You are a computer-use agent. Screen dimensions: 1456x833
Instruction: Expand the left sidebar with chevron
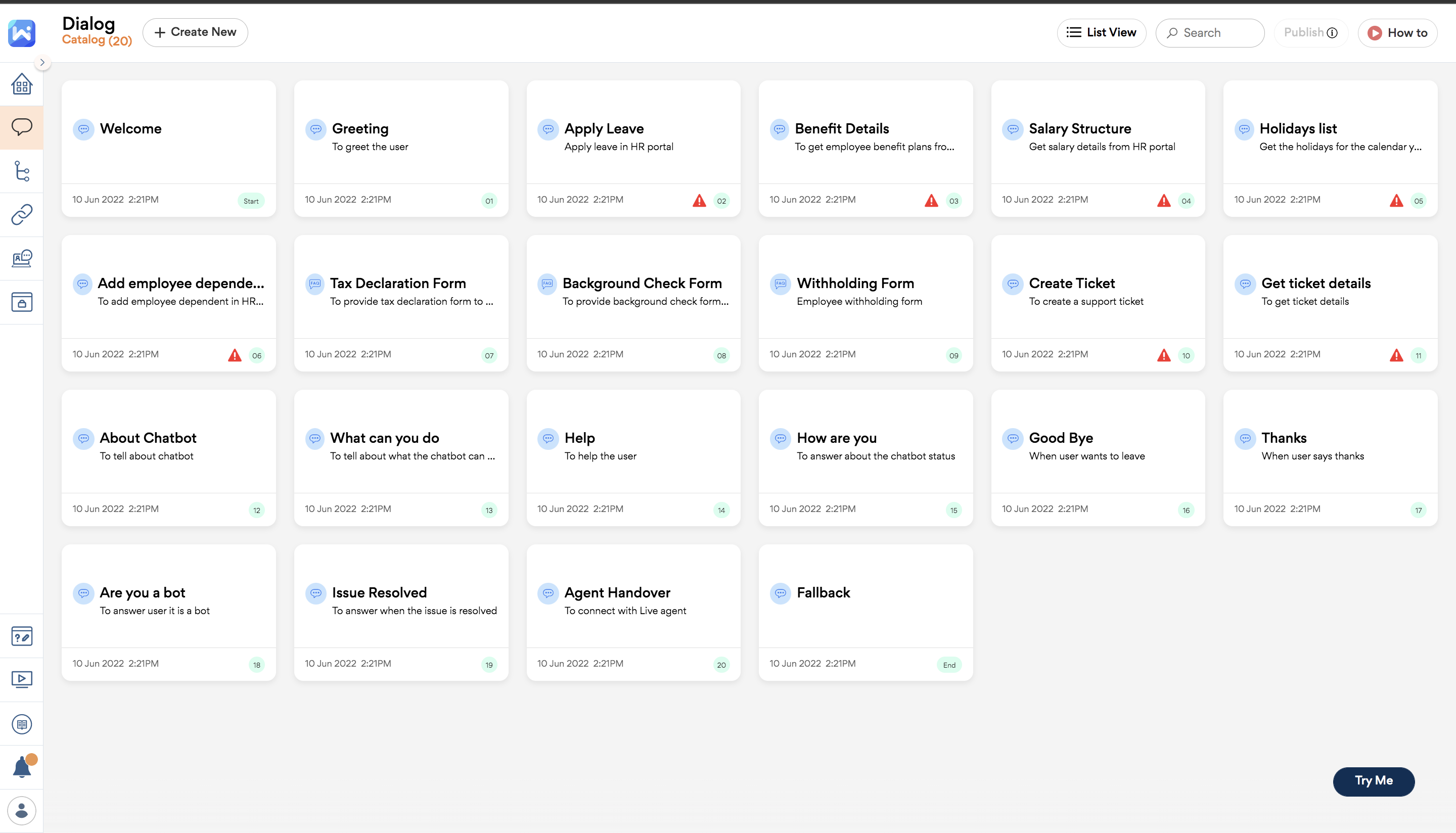tap(42, 62)
